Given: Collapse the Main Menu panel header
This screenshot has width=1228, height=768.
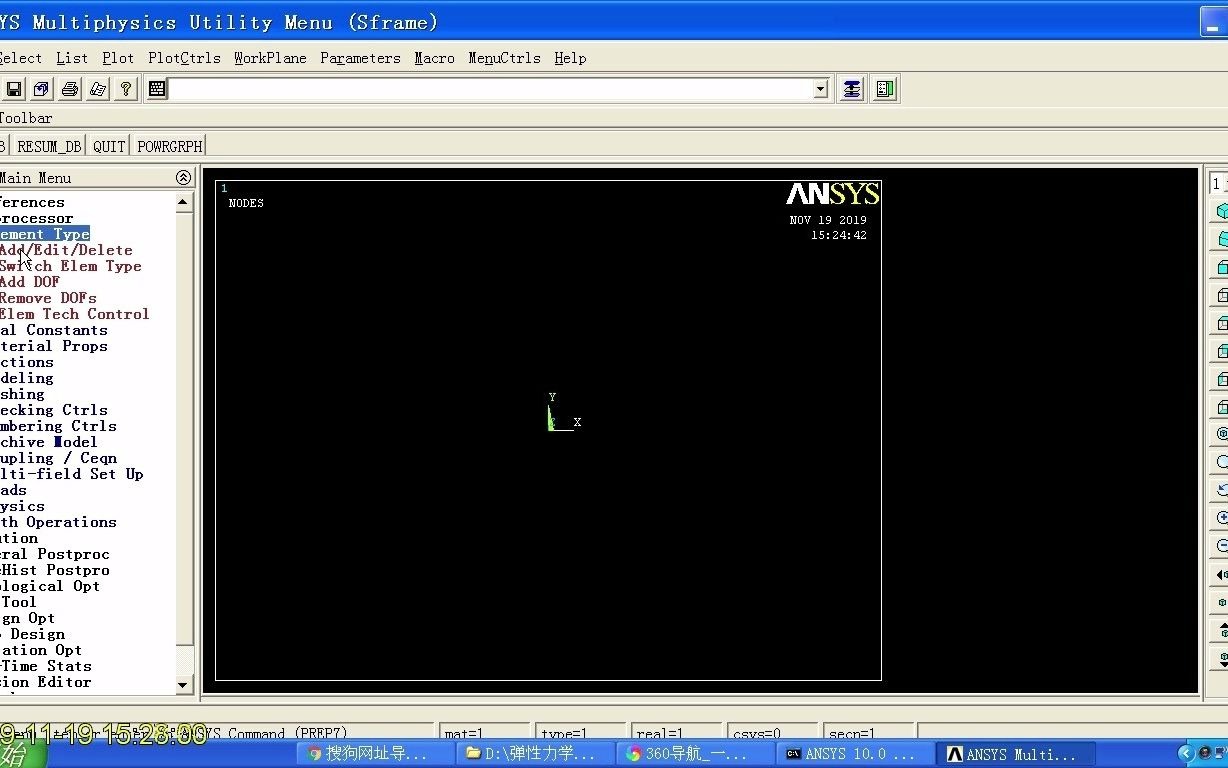Looking at the screenshot, I should coord(183,177).
